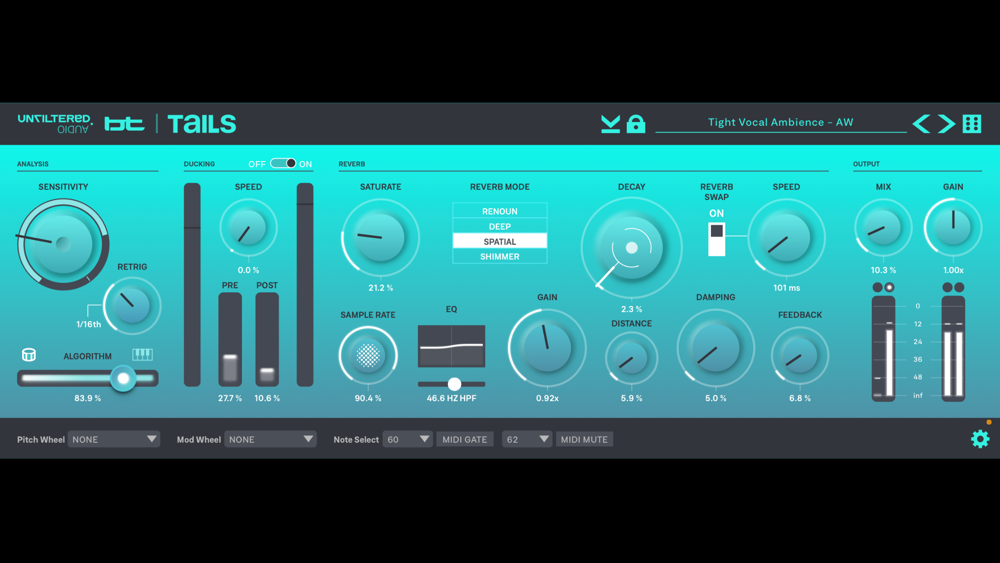
Task: Click the Feedback knob
Action: point(800,355)
